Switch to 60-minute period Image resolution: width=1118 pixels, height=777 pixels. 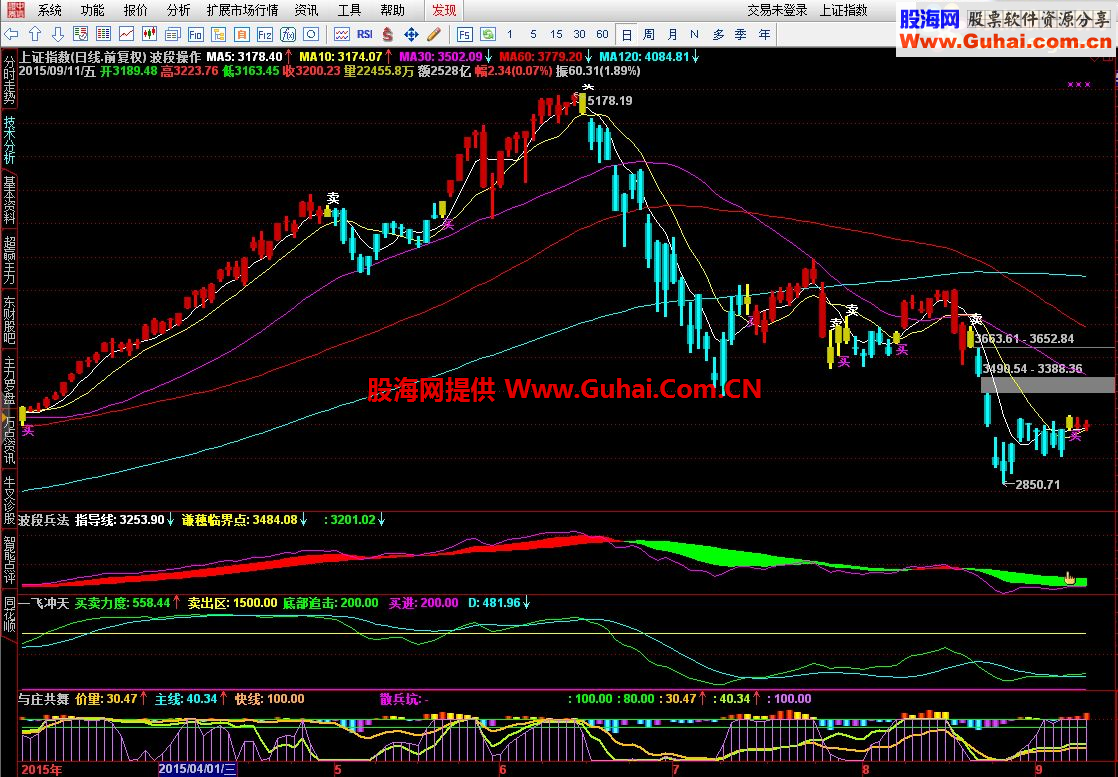tap(602, 34)
